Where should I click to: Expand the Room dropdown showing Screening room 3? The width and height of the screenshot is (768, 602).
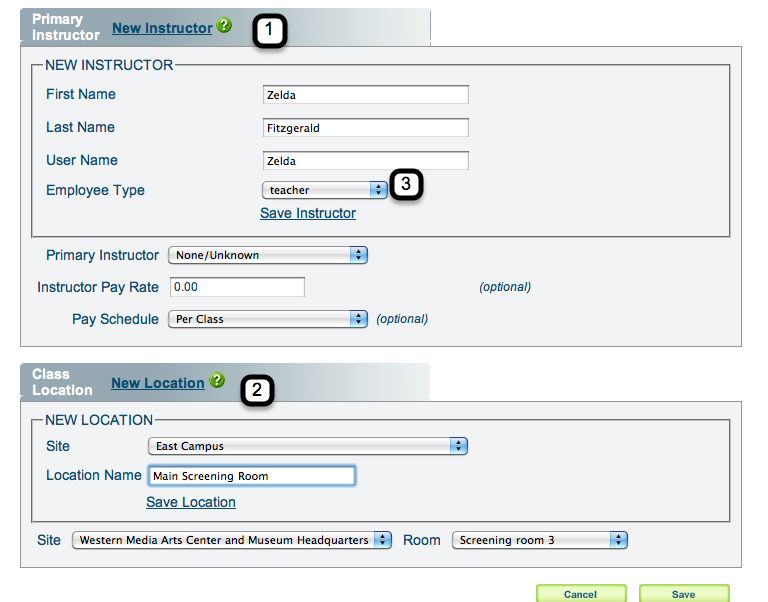pyautogui.click(x=539, y=540)
